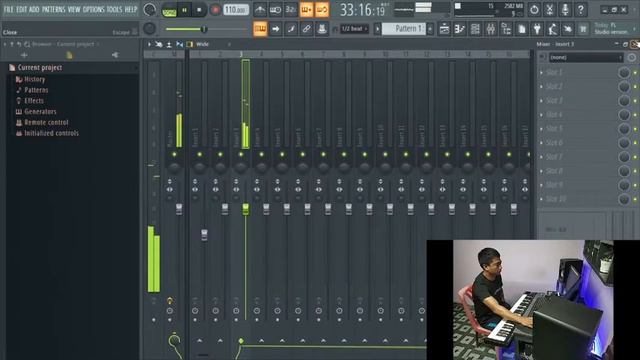Open Slot 2 plugin menu arrow
Screen dimensions: 640x360
(542, 87)
